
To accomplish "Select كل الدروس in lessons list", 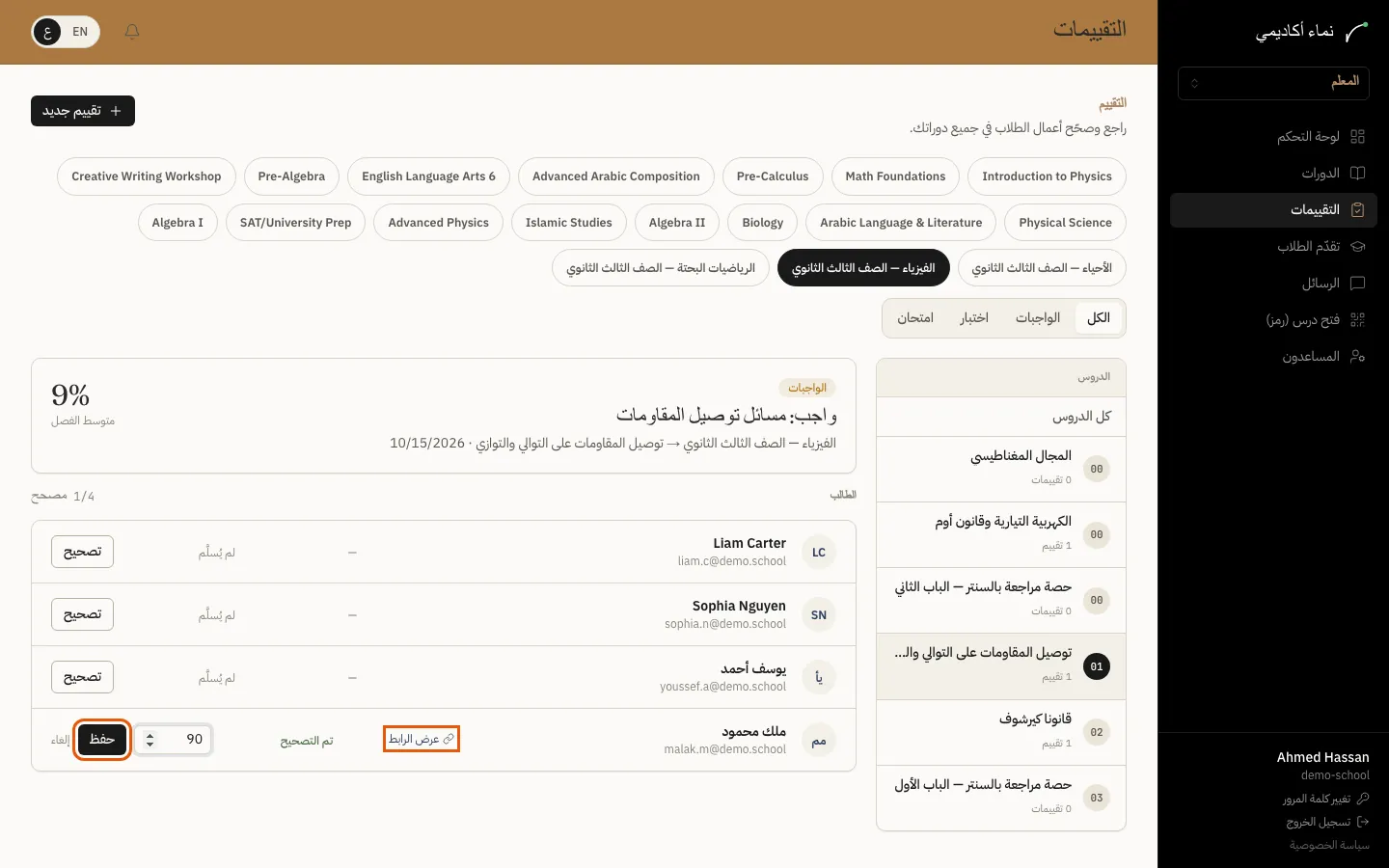I will (x=1001, y=417).
